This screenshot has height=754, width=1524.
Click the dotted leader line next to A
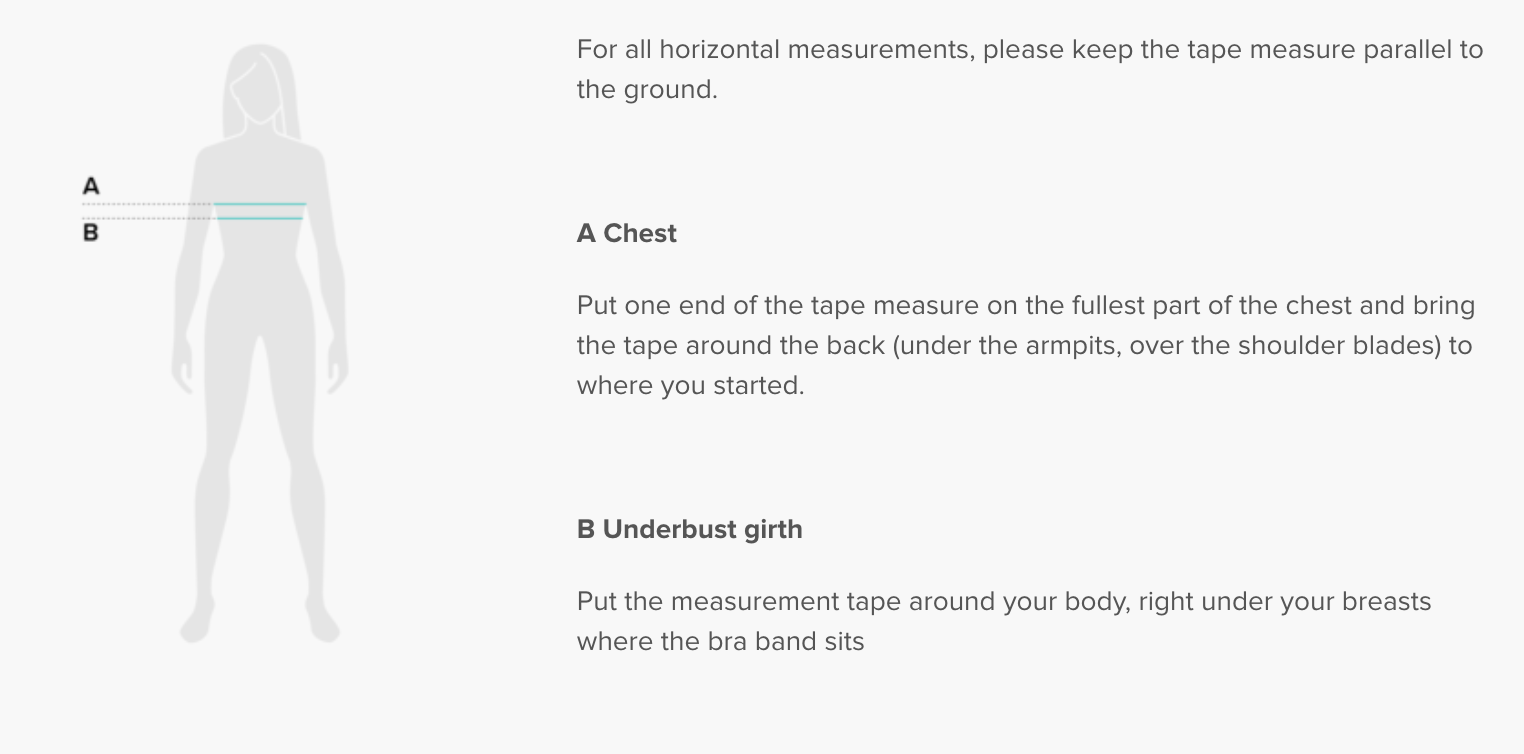(x=147, y=204)
